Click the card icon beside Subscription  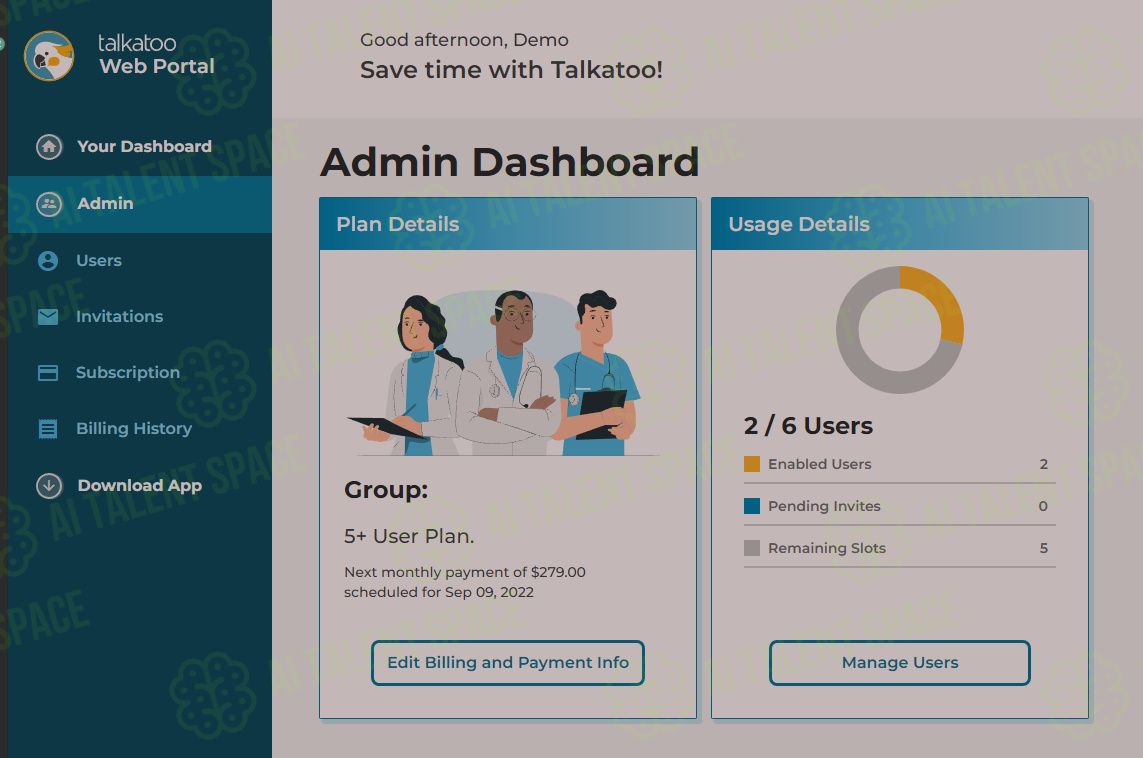click(48, 372)
